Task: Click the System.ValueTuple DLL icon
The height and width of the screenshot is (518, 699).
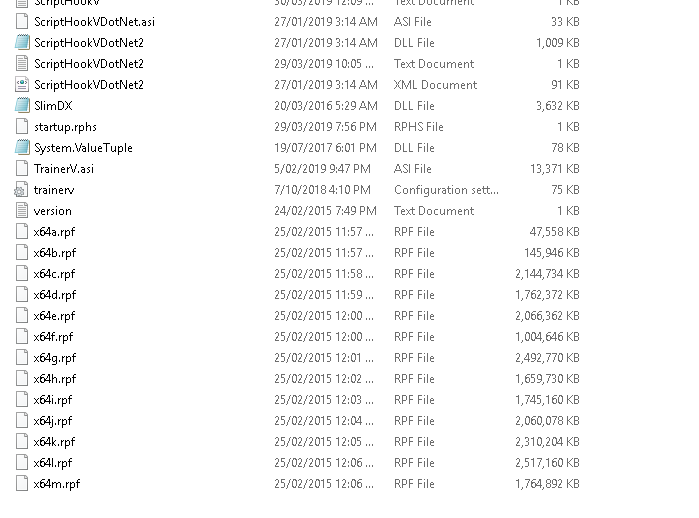Action: point(22,148)
